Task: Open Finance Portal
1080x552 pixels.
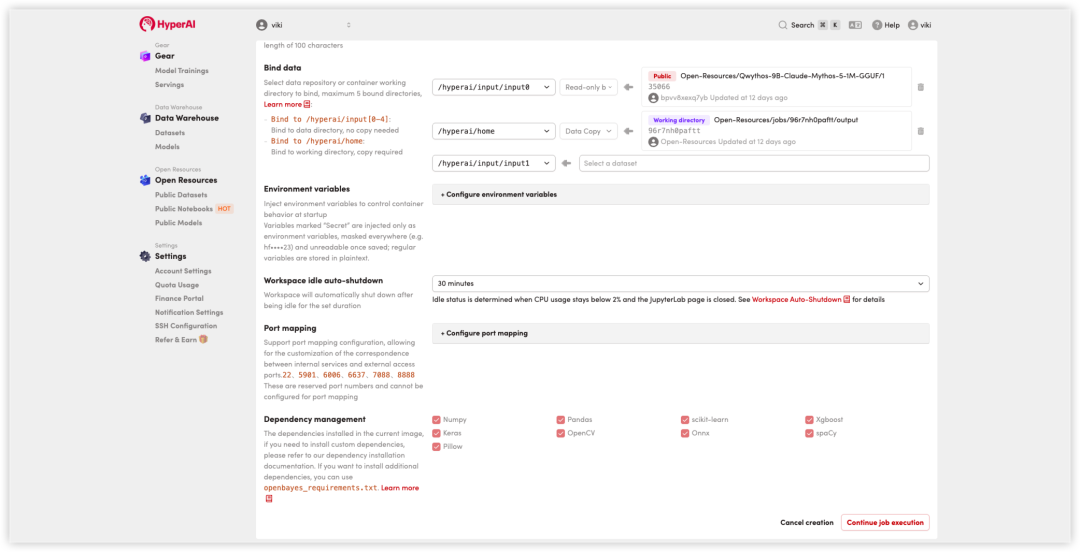Action: [179, 298]
